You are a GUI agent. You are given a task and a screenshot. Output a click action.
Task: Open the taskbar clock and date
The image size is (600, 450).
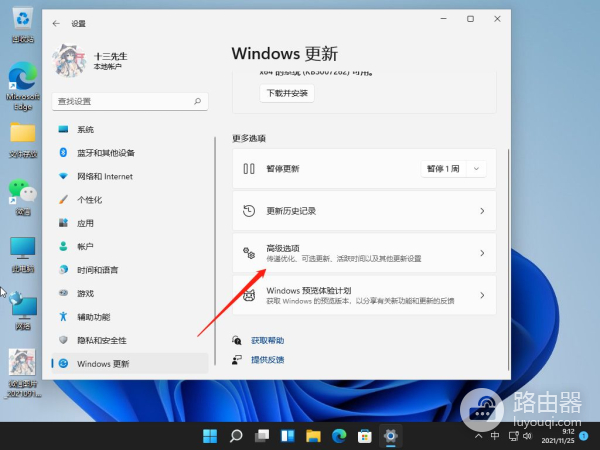click(x=558, y=436)
